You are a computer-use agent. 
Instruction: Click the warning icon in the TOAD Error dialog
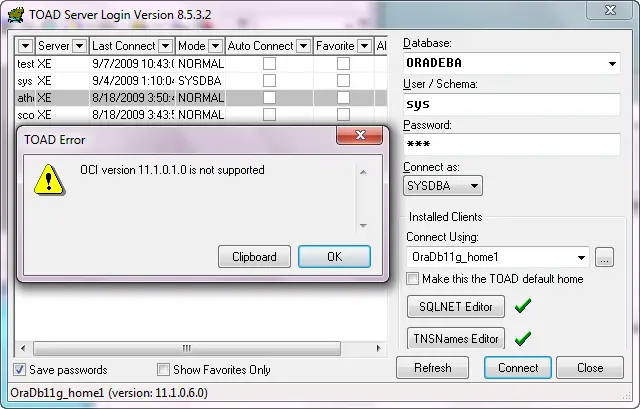coord(49,180)
